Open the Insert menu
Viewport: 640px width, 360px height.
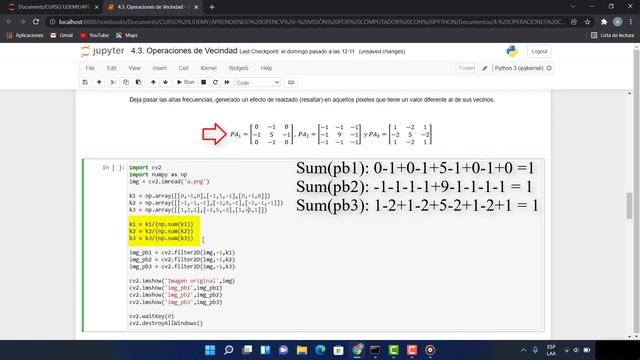pos(160,68)
